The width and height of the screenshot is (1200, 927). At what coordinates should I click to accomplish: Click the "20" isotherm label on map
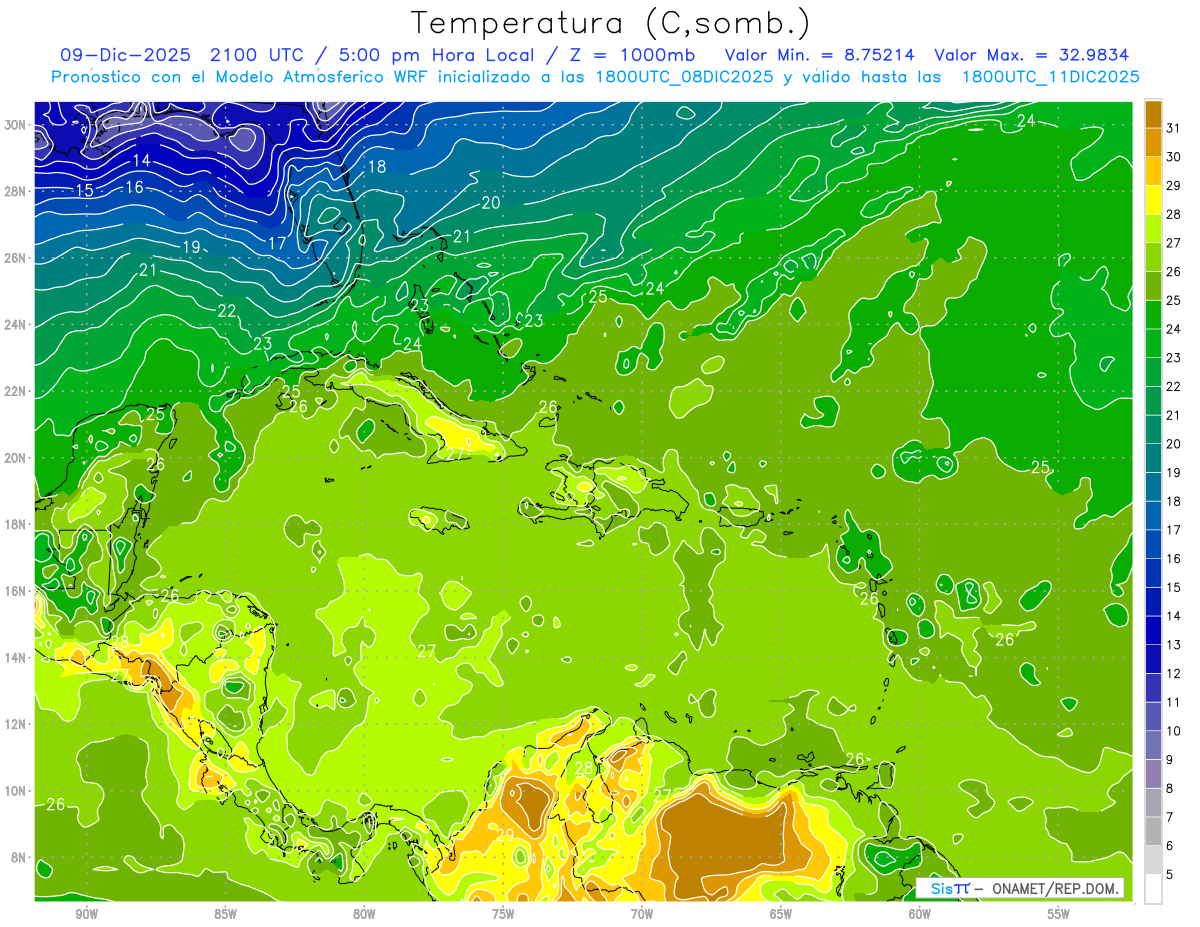coord(491,203)
